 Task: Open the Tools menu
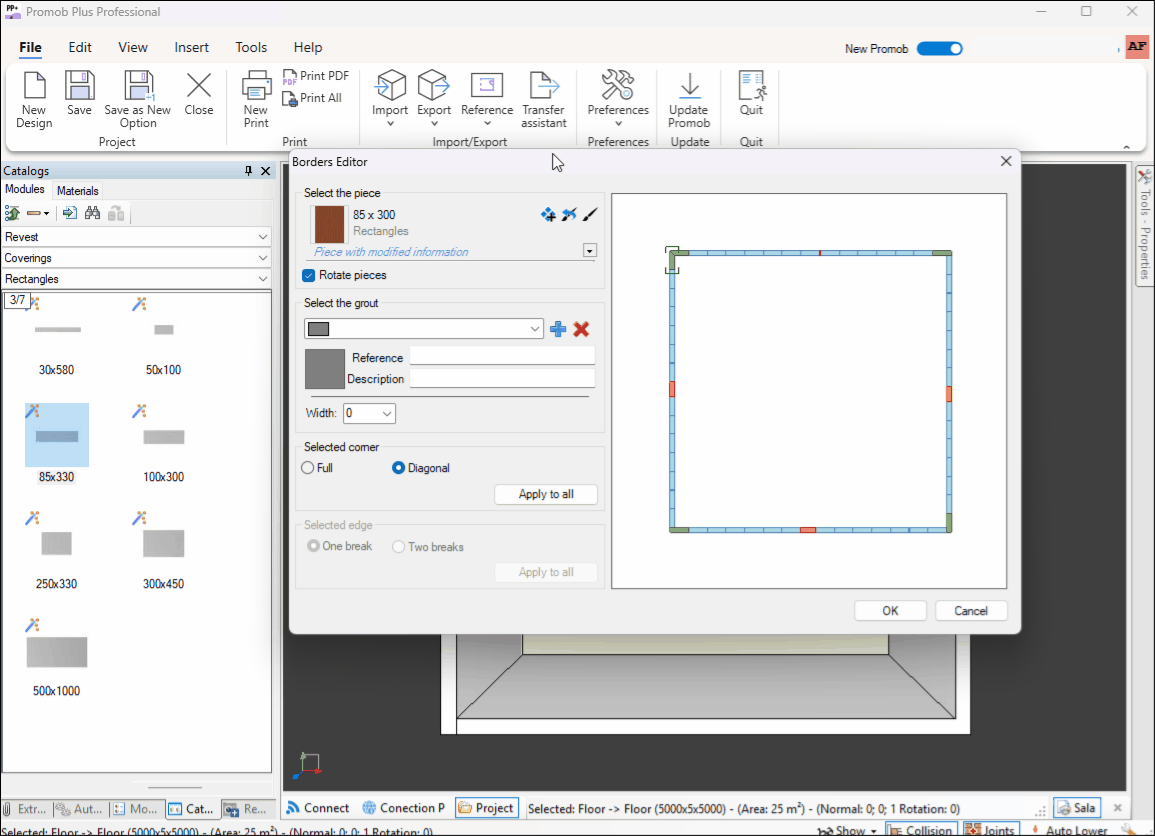(x=251, y=47)
